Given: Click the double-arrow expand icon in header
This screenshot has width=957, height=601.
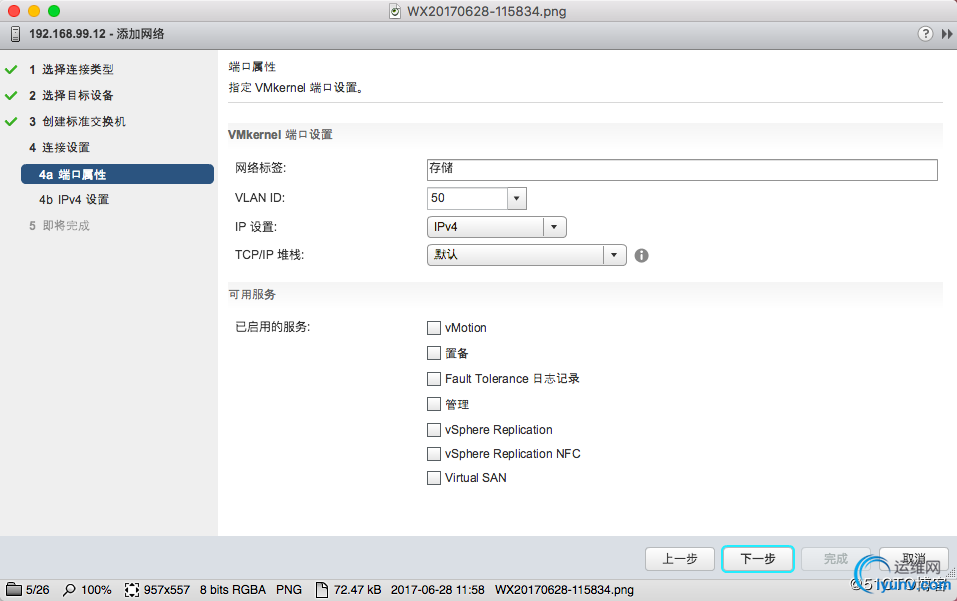Looking at the screenshot, I should coord(947,34).
